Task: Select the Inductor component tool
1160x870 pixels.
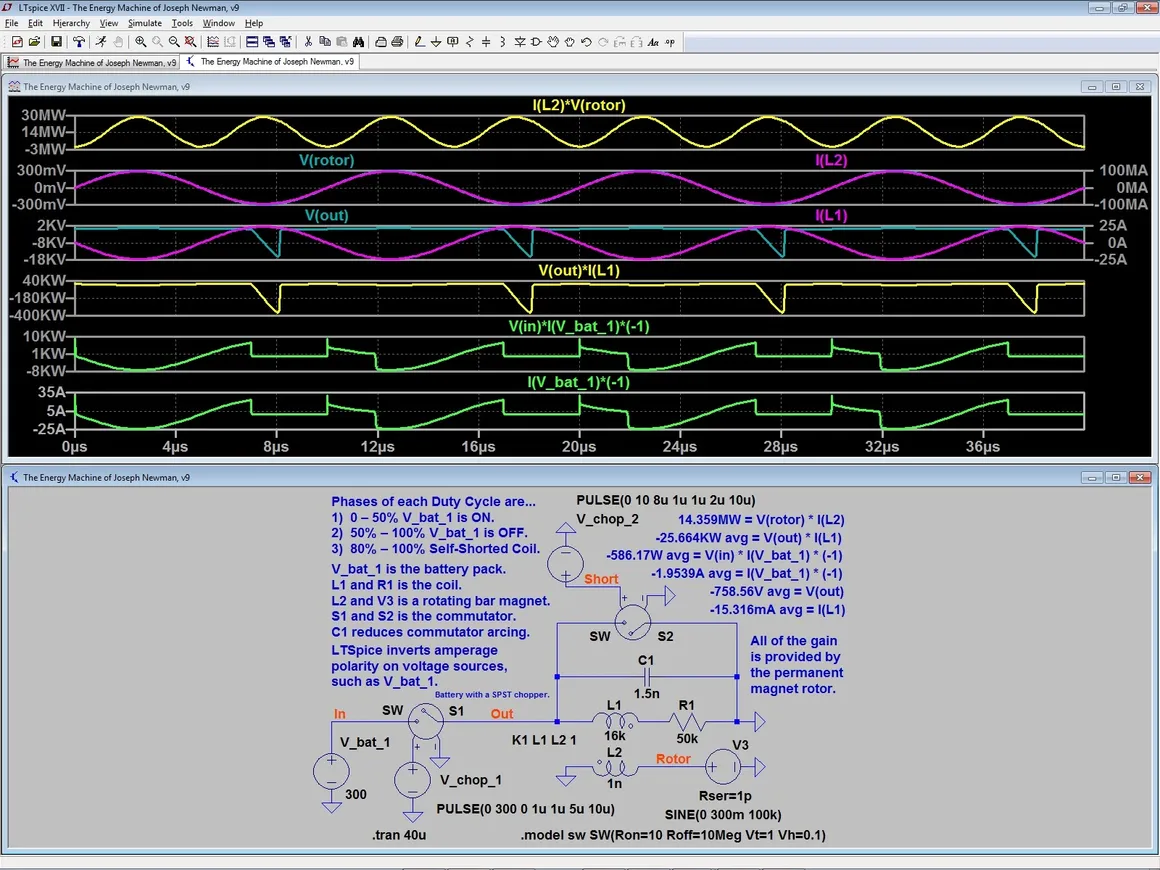Action: [x=503, y=42]
